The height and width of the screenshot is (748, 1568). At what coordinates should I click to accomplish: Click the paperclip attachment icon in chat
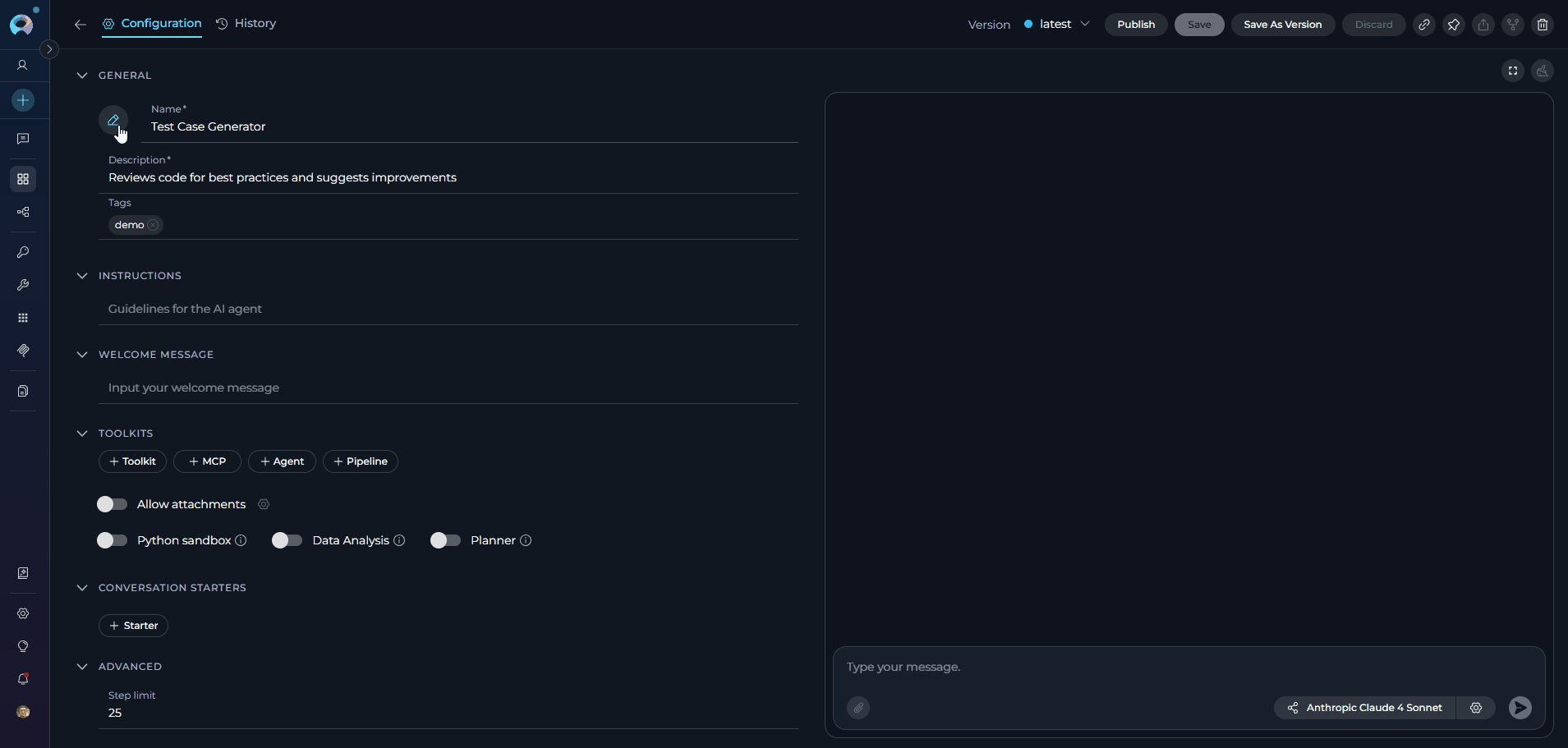[x=858, y=708]
